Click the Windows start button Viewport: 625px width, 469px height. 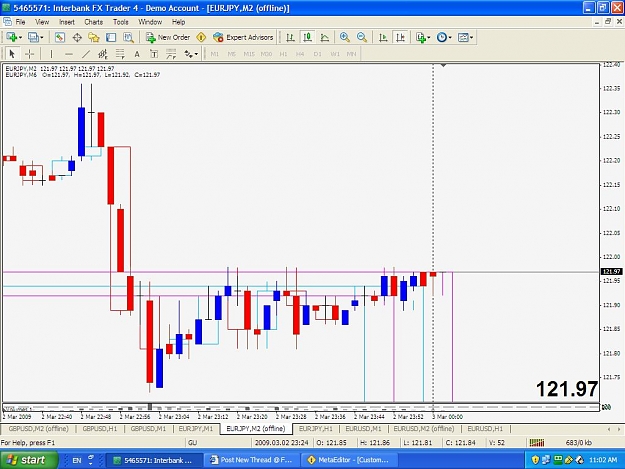(29, 460)
